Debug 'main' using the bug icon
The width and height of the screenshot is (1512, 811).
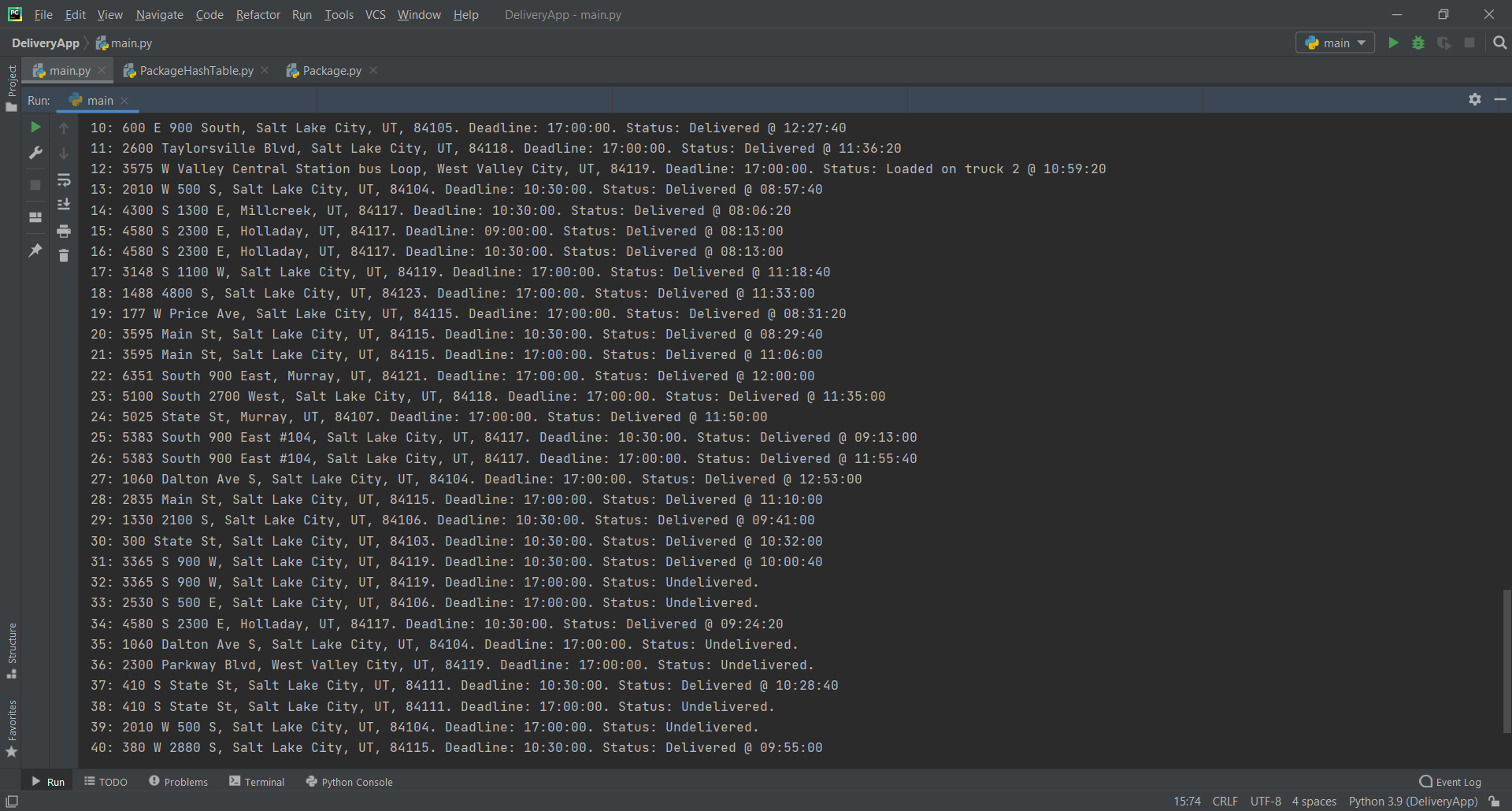click(1418, 43)
